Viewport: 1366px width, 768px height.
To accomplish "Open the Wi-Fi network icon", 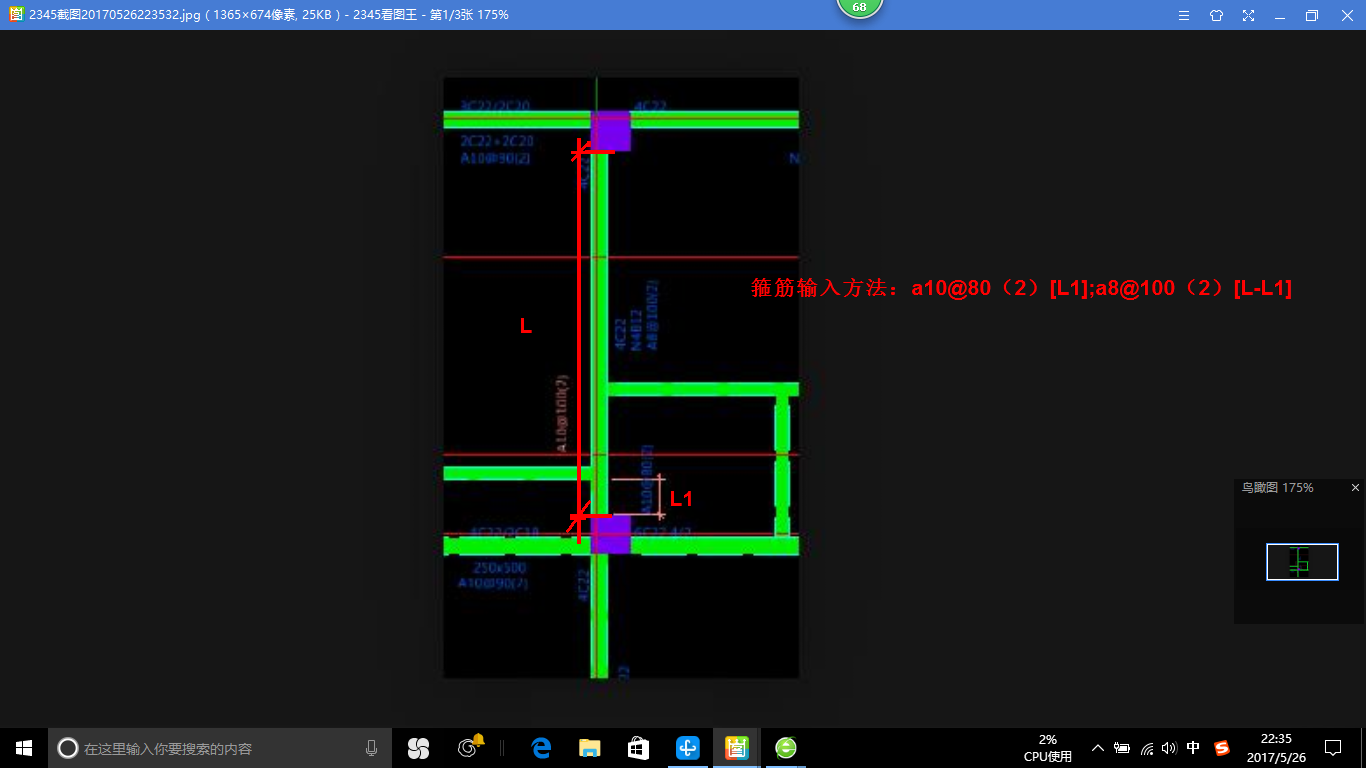I will (1146, 748).
